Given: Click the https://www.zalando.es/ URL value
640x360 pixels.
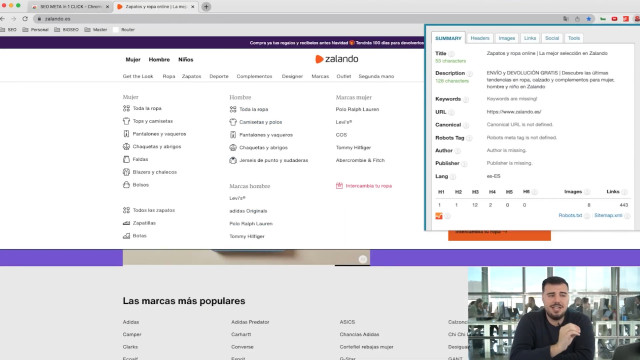Looking at the screenshot, I should 514,112.
